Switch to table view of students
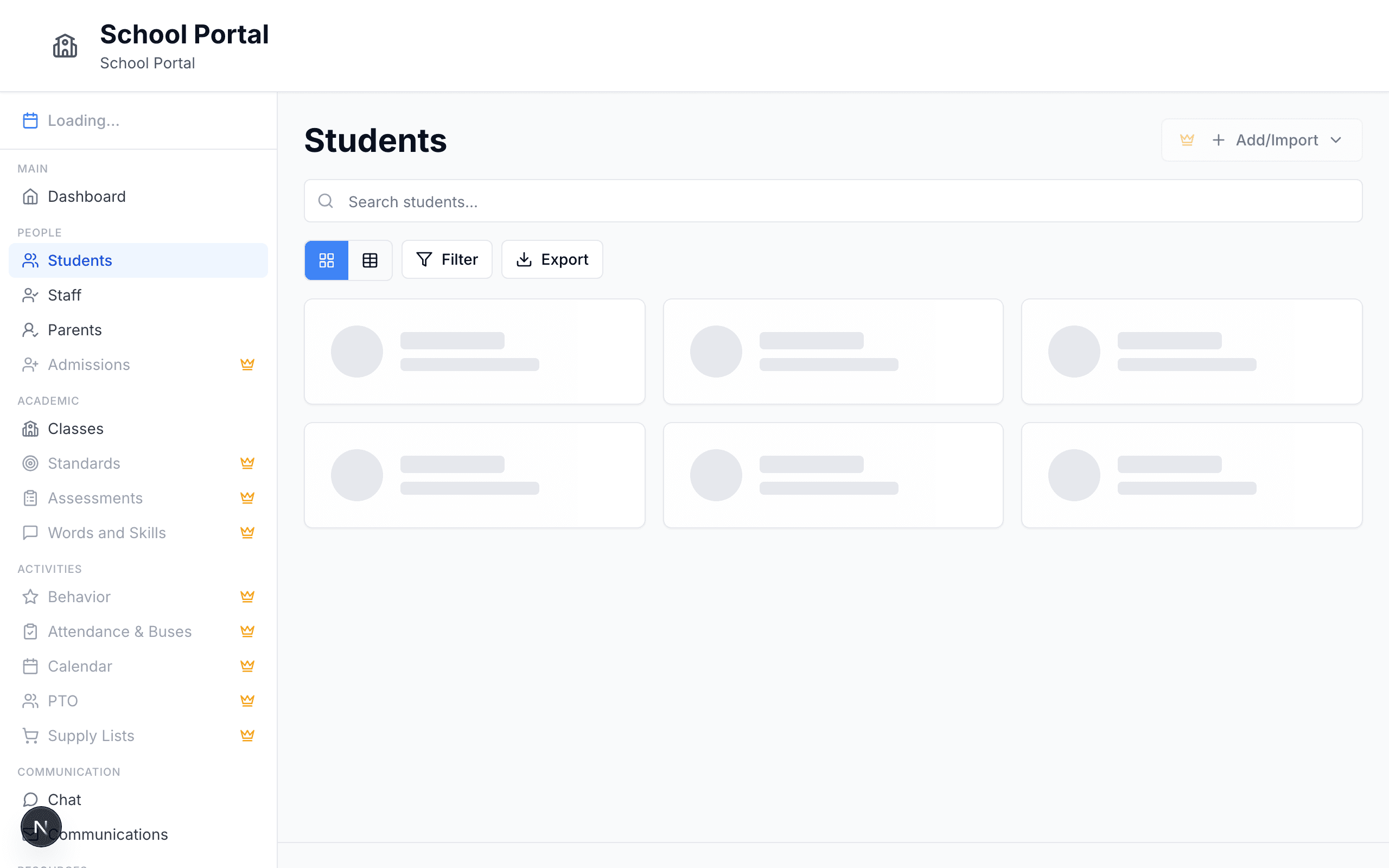The image size is (1389, 868). (370, 259)
